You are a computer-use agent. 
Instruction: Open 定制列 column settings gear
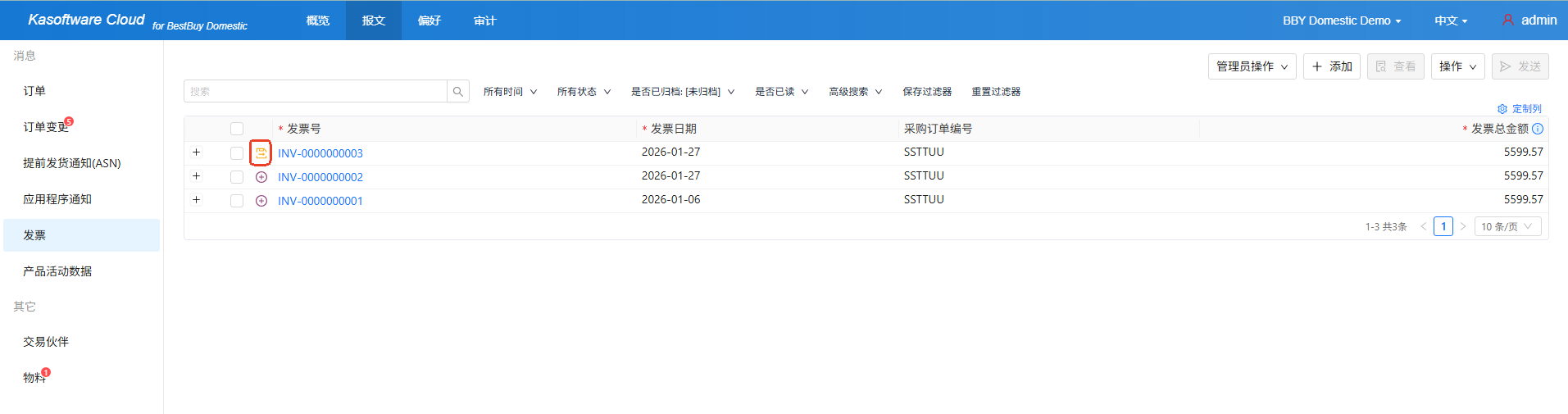click(1502, 109)
